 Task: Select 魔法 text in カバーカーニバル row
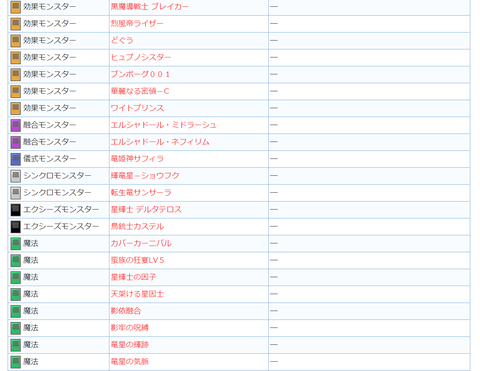coord(31,243)
